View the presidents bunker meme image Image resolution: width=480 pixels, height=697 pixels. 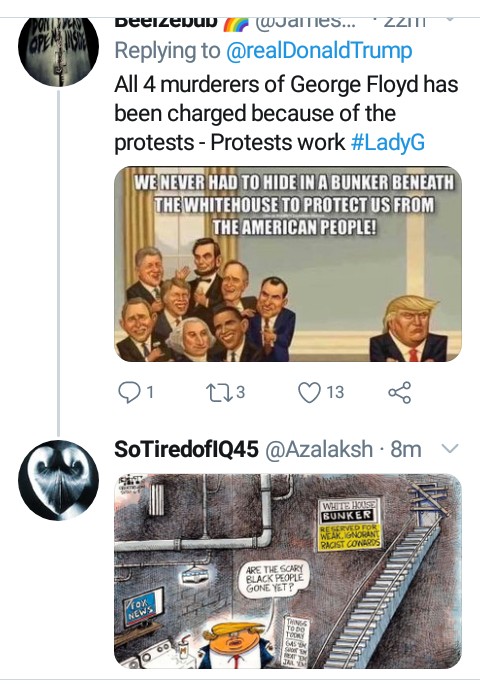pos(288,264)
